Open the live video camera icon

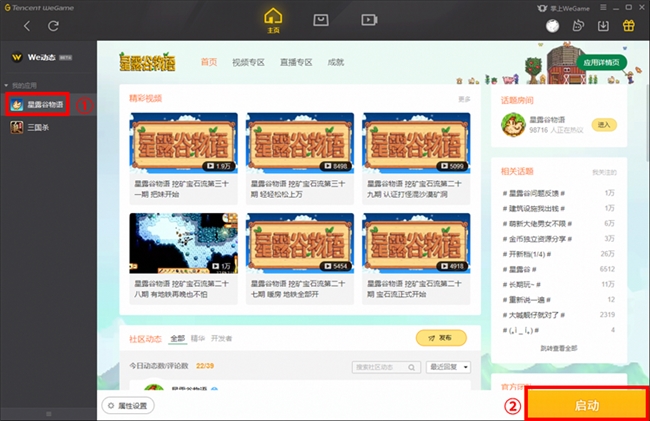[x=369, y=20]
